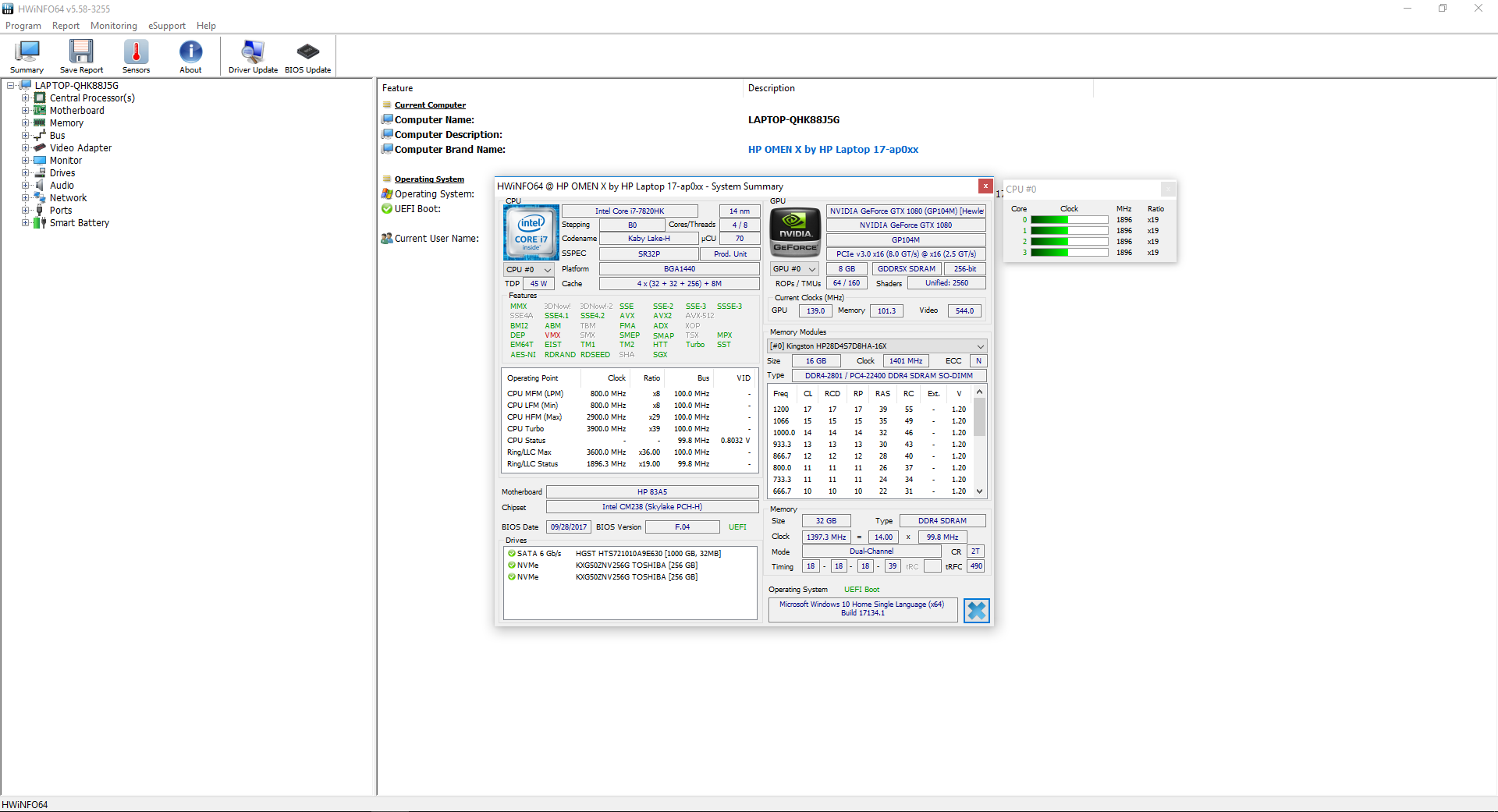The width and height of the screenshot is (1498, 812).
Task: Click the Current User Name icon
Action: (x=387, y=239)
